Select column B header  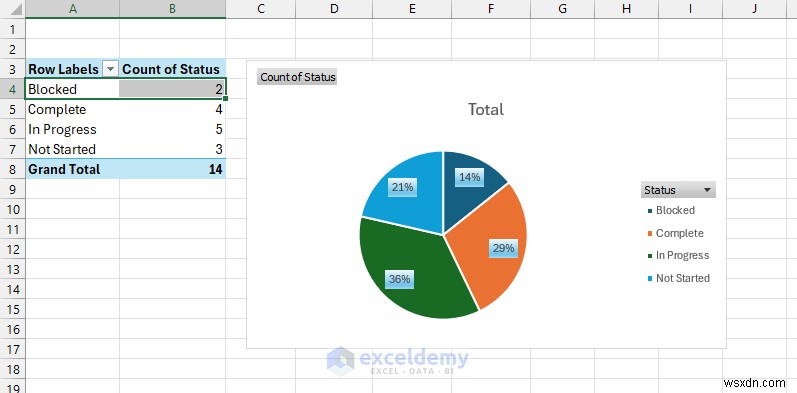(172, 9)
